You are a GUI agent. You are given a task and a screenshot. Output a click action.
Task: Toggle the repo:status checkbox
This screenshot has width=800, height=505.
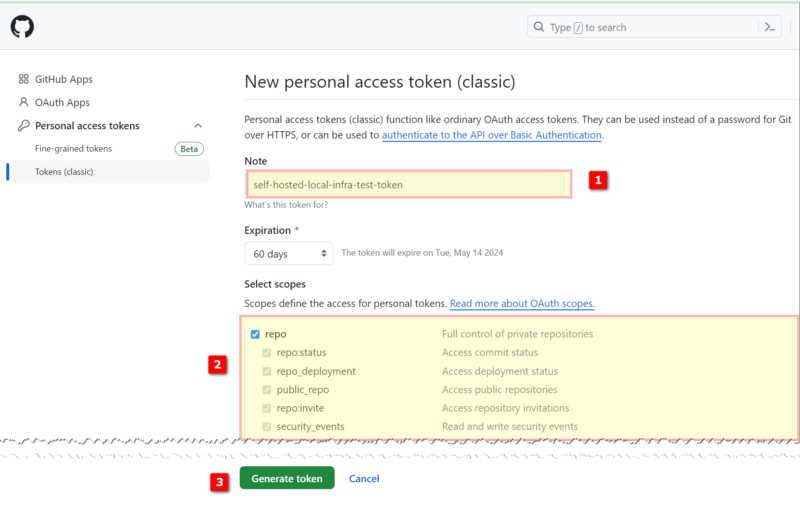266,353
